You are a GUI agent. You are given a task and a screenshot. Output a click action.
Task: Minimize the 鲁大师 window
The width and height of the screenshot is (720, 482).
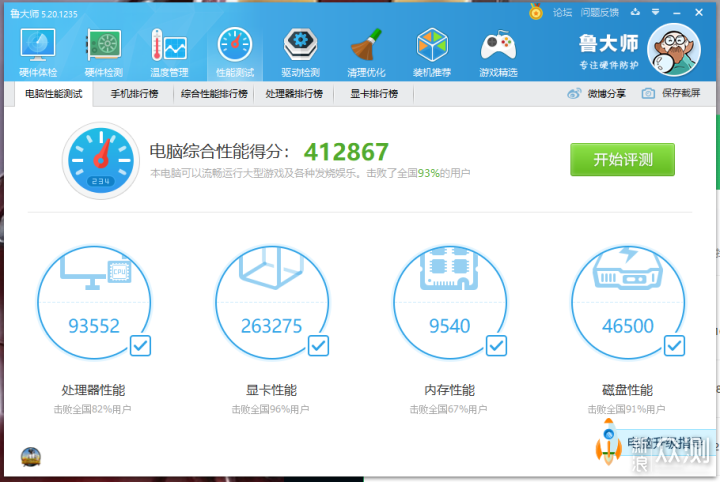coord(676,13)
